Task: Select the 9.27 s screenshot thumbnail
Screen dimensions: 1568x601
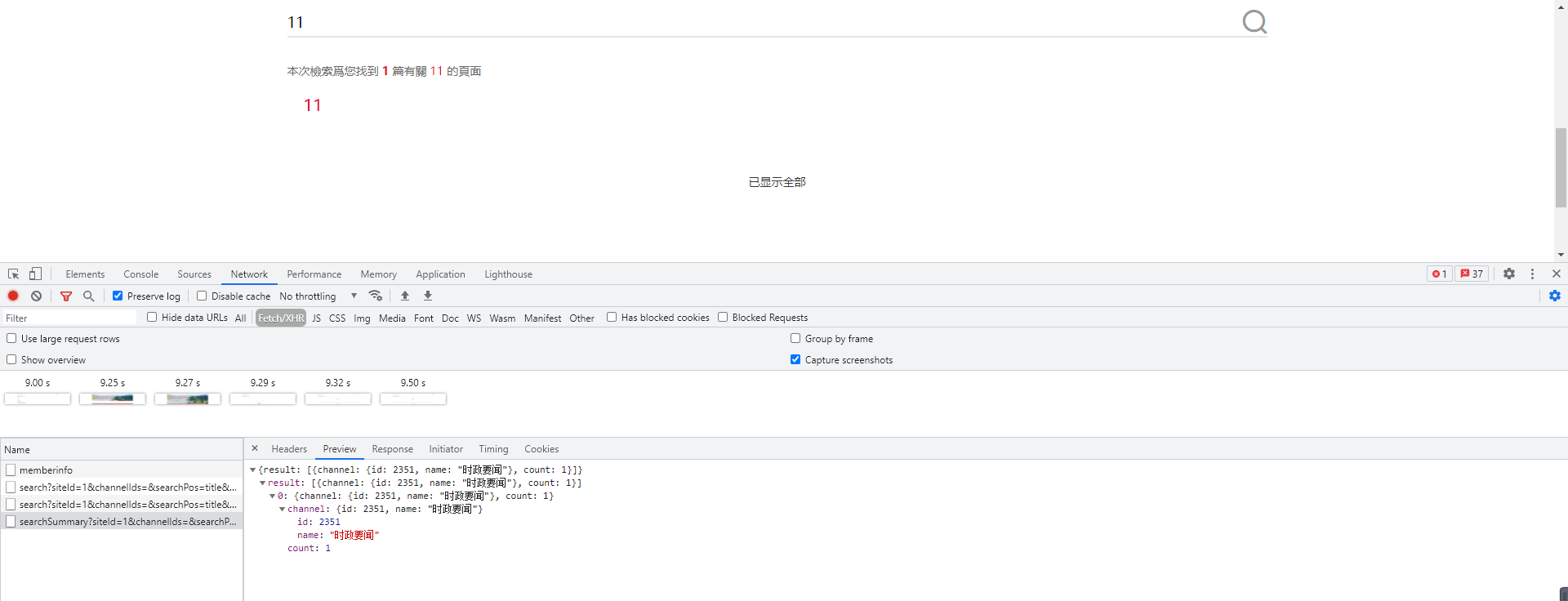Action: click(188, 398)
